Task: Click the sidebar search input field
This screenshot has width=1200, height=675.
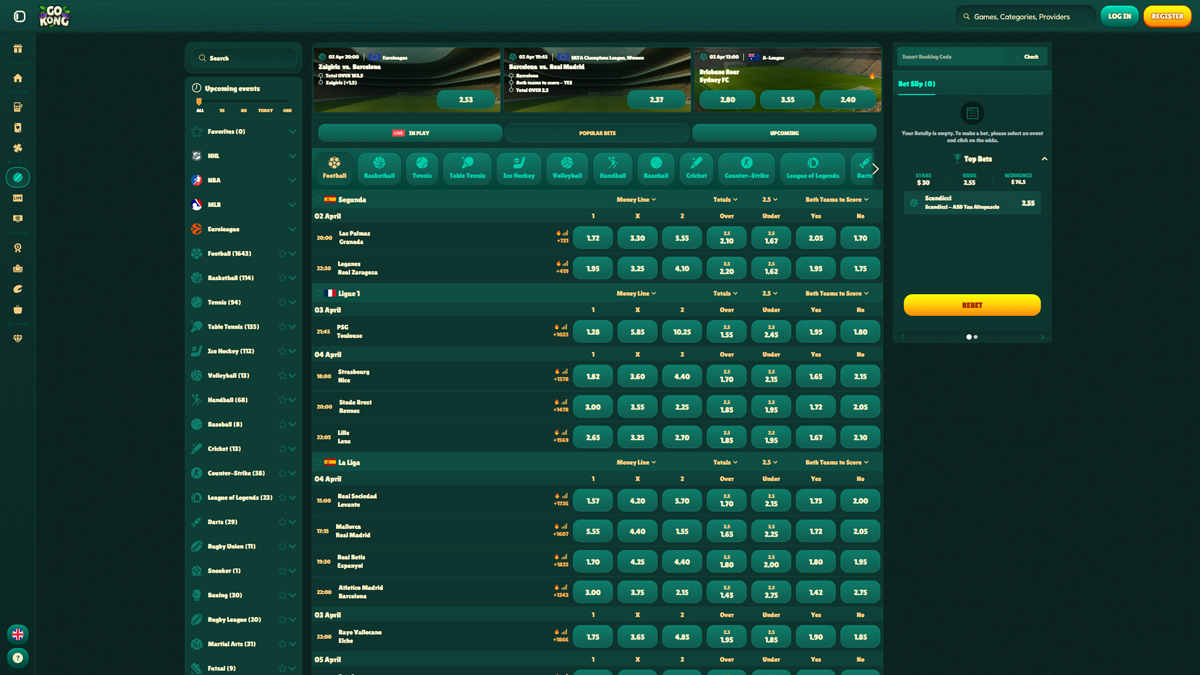Action: [243, 57]
